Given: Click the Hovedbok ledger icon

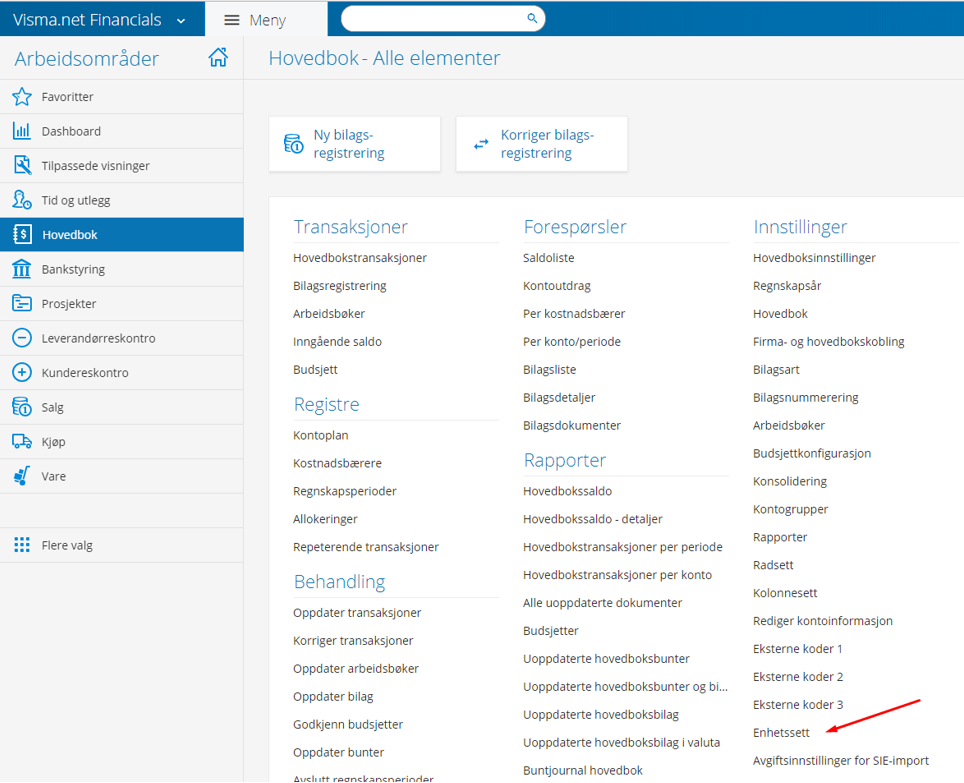Looking at the screenshot, I should pyautogui.click(x=22, y=234).
